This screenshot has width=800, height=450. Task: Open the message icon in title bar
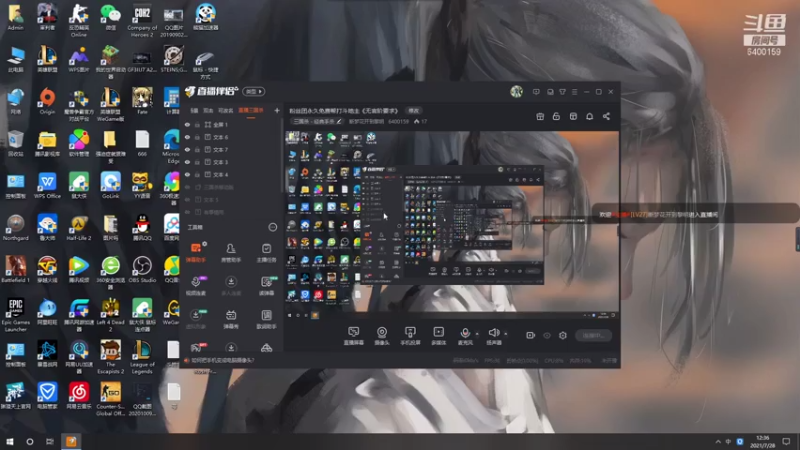point(536,92)
